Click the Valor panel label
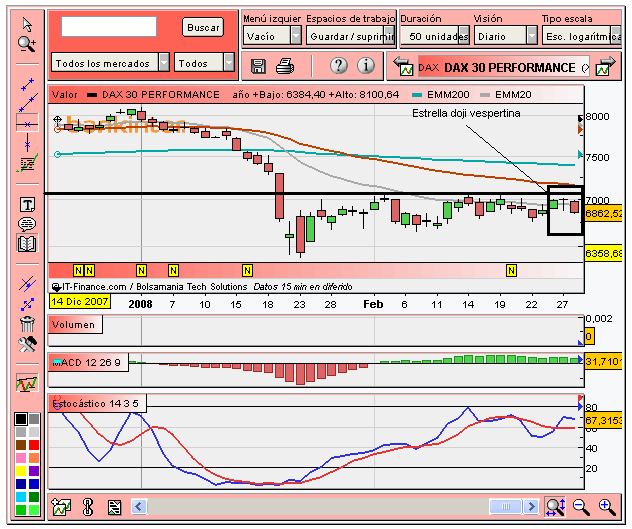This screenshot has height=529, width=632. [x=64, y=95]
